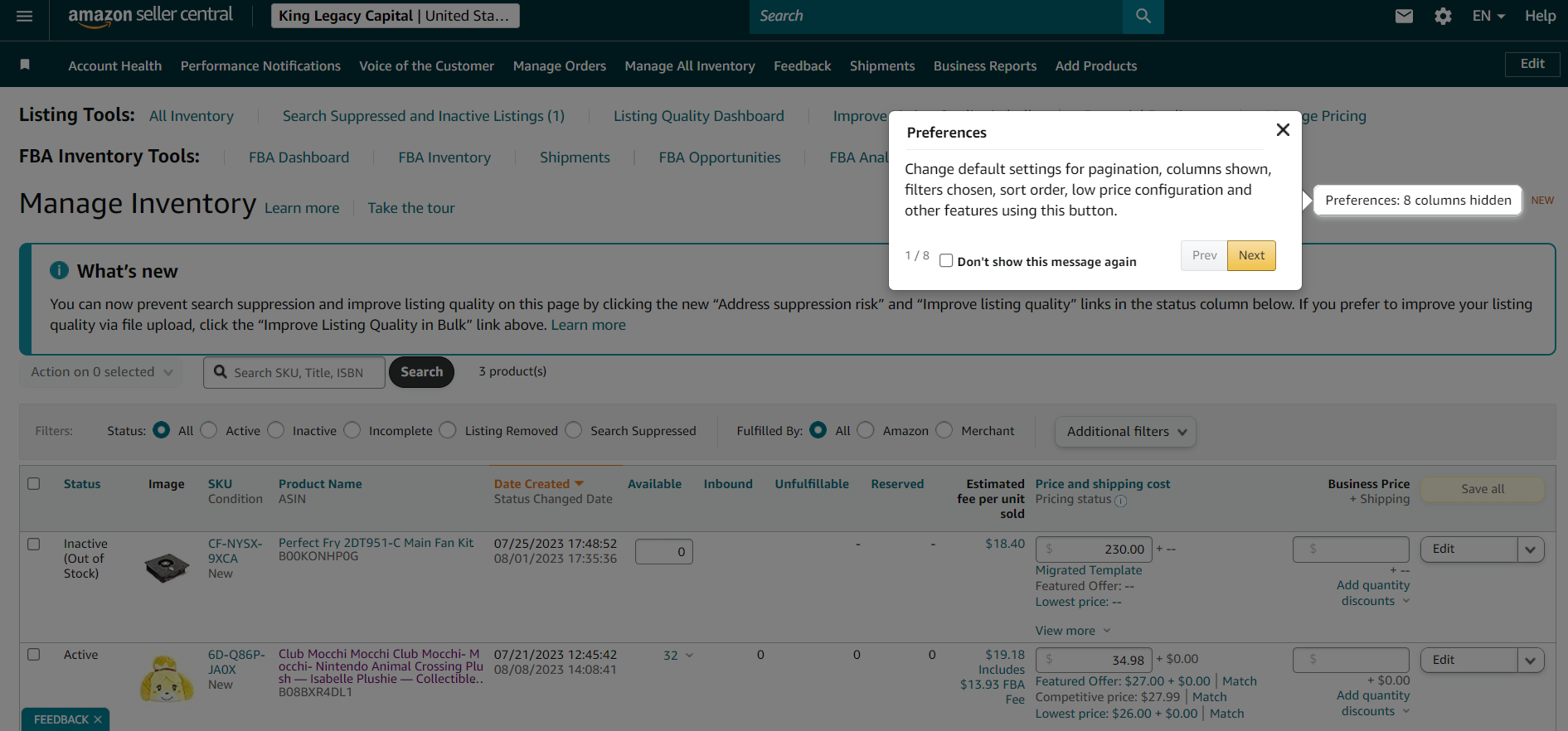Sort by Date Created column

click(539, 484)
